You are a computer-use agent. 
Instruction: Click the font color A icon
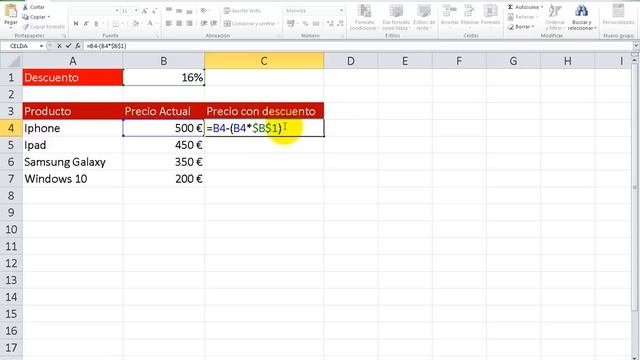pos(150,24)
